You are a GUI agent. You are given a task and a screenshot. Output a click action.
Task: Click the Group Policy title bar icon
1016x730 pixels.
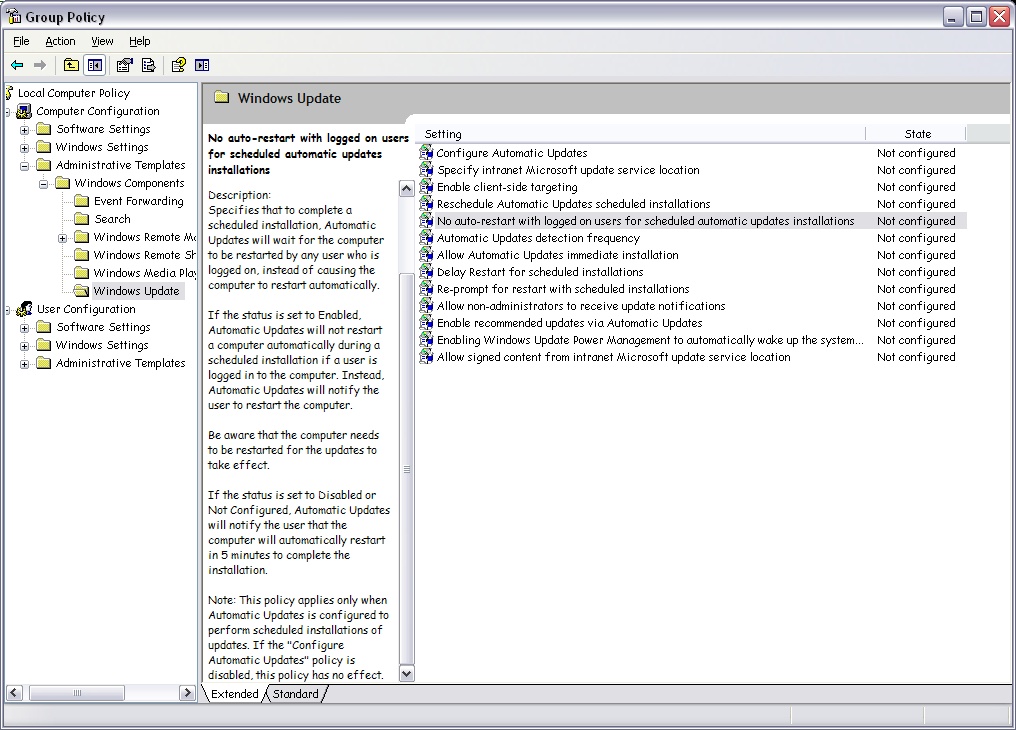click(14, 16)
